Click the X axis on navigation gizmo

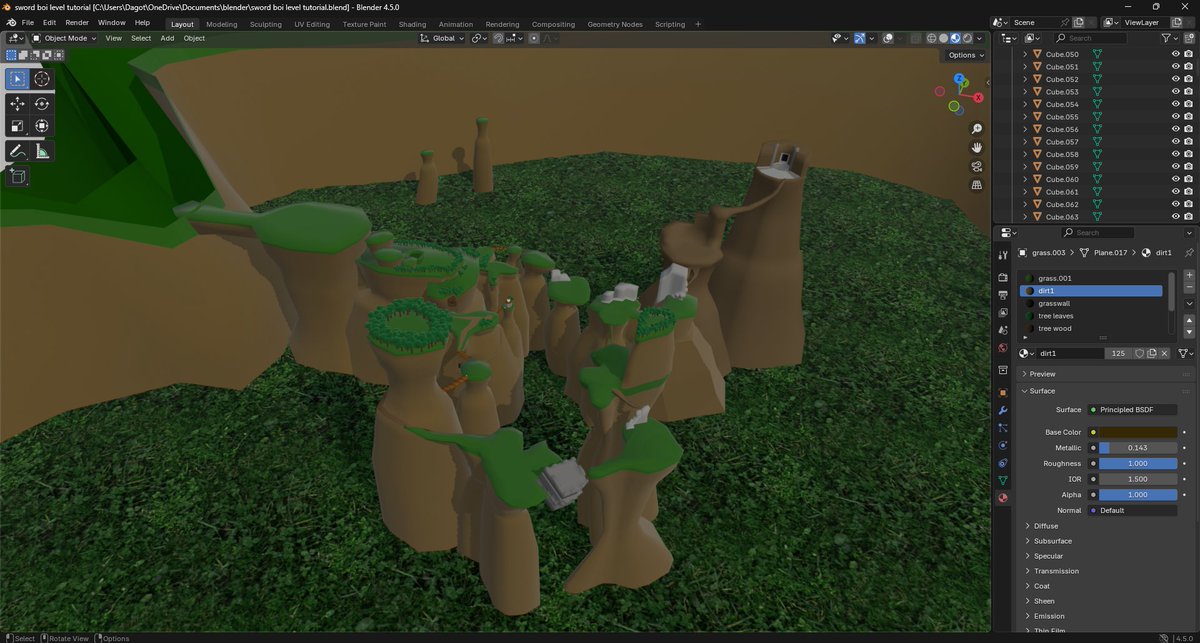tap(978, 97)
